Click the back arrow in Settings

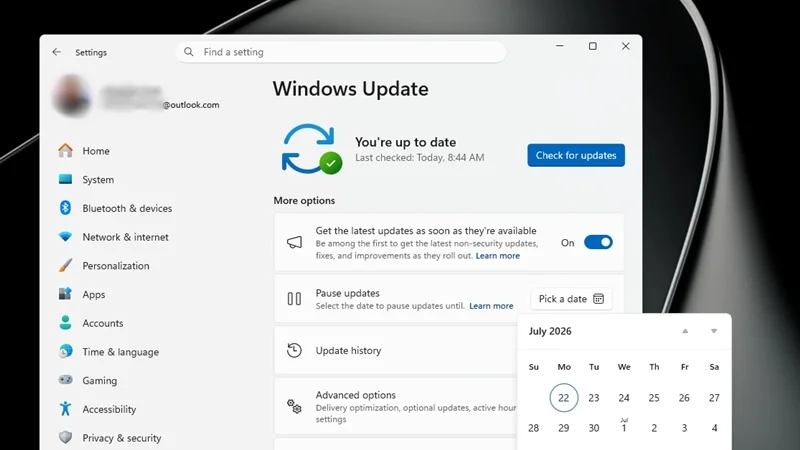(x=57, y=52)
